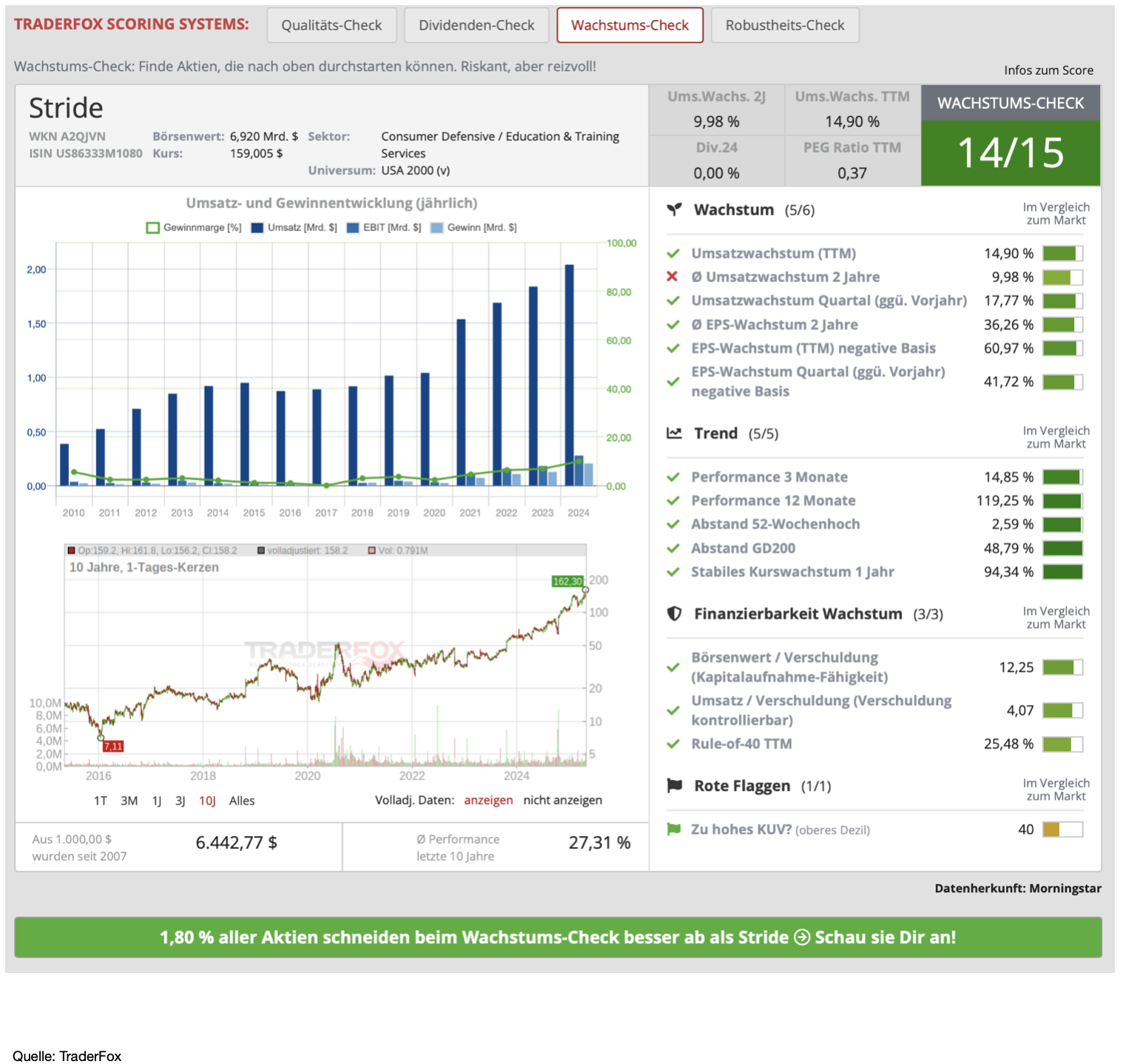Viewport: 1123px width, 1064px height.
Task: Click the 27,31 % average performance value
Action: [x=599, y=843]
